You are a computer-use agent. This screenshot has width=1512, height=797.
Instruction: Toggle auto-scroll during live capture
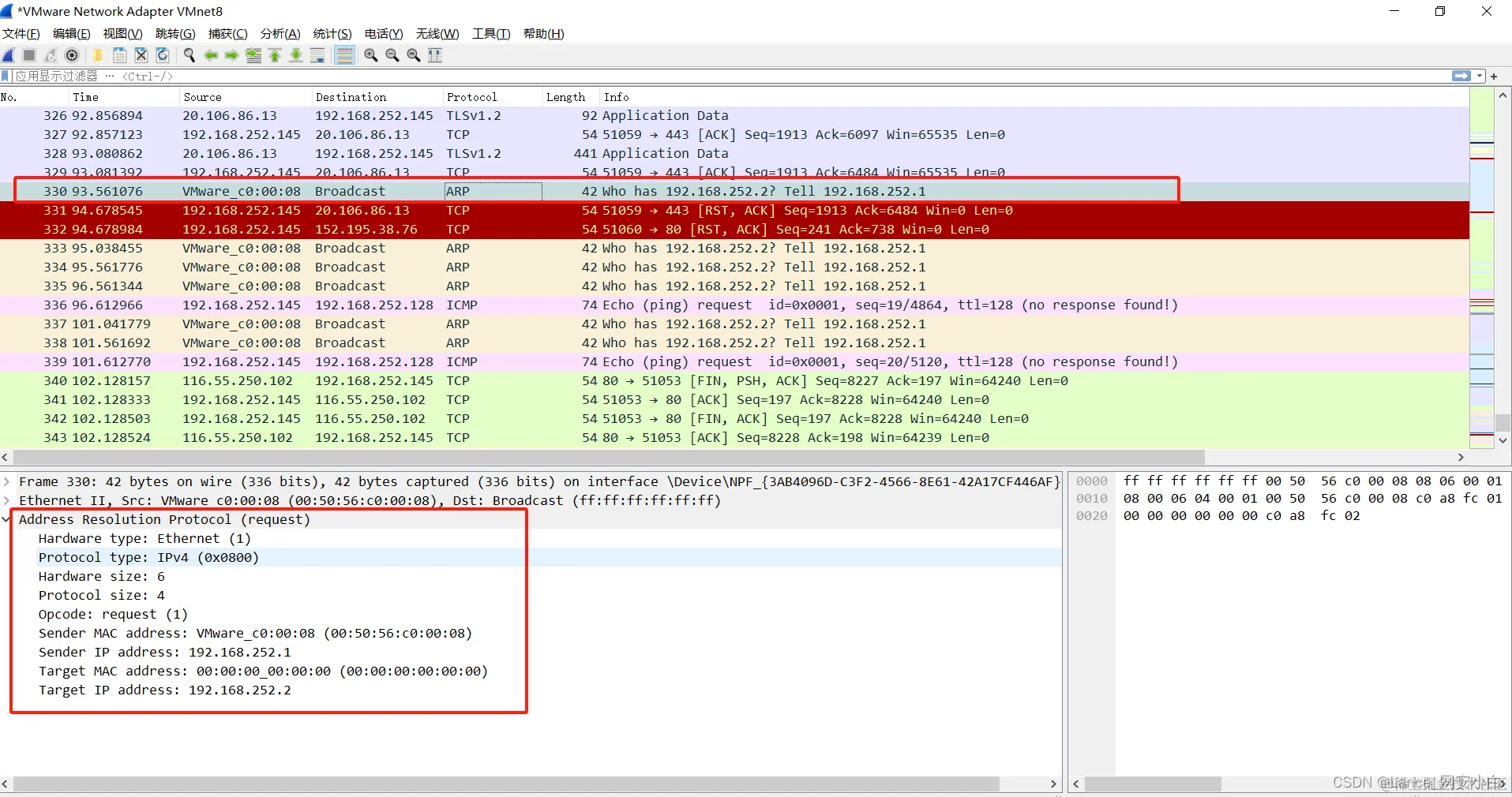(317, 55)
